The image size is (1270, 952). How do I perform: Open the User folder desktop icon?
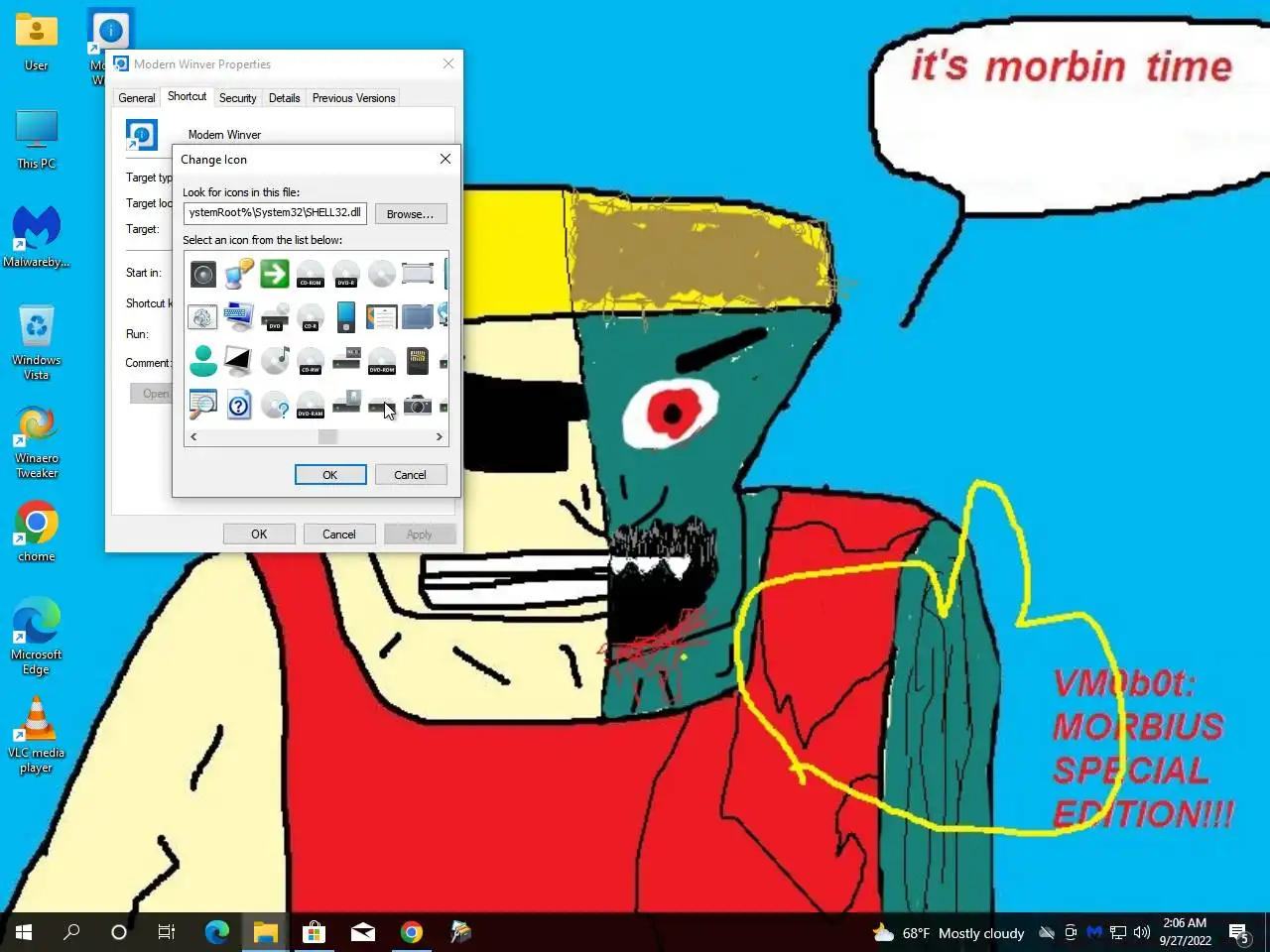tap(37, 42)
